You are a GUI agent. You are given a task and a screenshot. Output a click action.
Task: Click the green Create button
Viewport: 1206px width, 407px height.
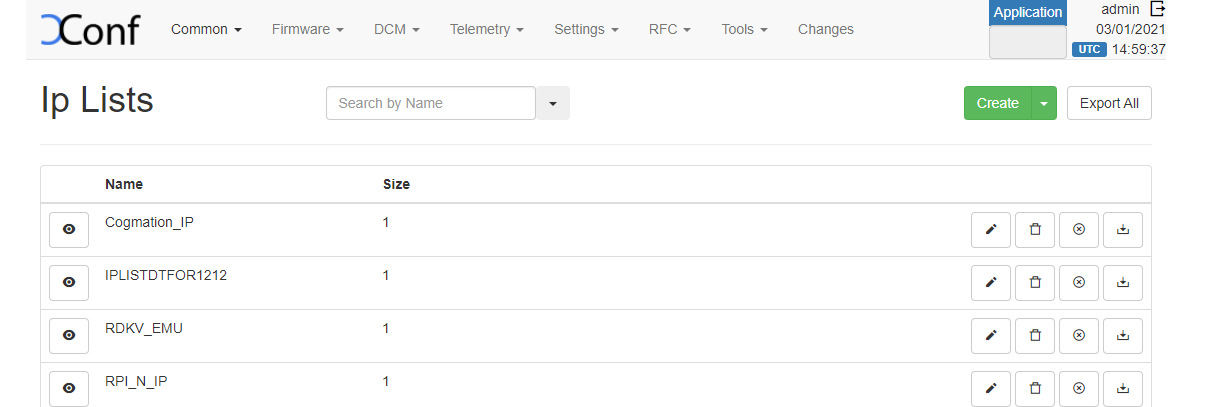pos(997,103)
